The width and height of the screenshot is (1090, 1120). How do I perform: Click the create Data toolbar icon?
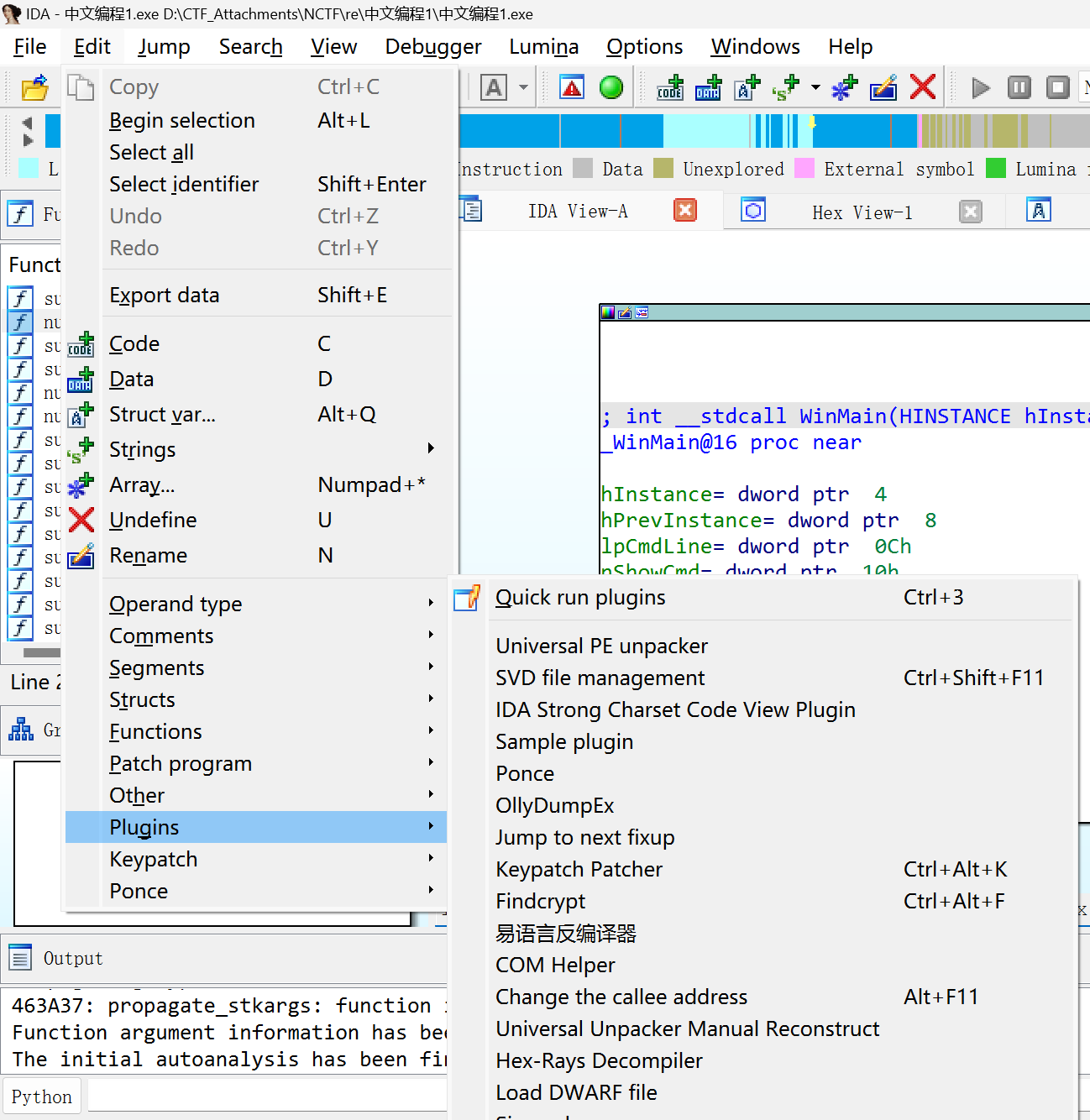(x=709, y=87)
